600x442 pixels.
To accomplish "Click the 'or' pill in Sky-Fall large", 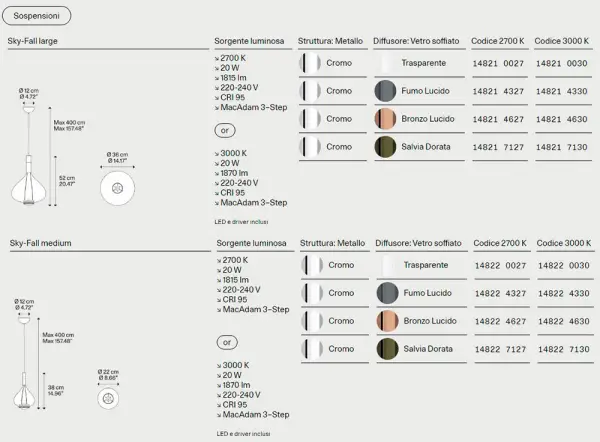I will click(x=225, y=130).
